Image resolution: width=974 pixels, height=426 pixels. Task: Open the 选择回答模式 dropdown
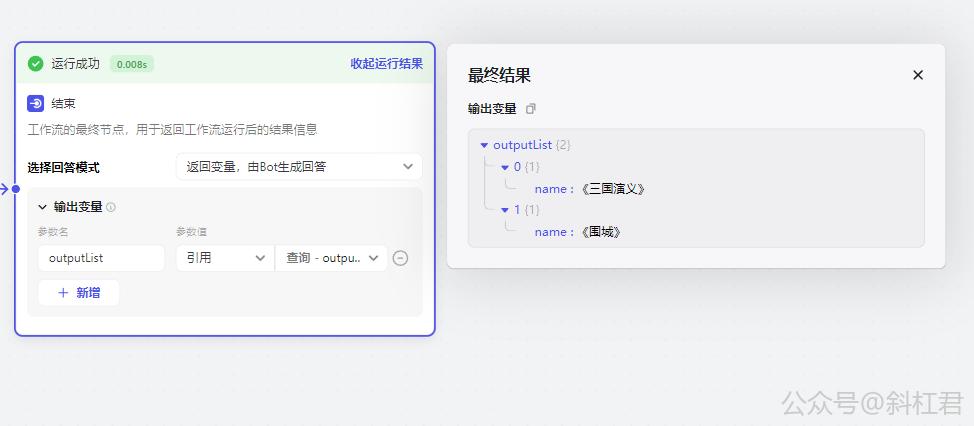(299, 167)
